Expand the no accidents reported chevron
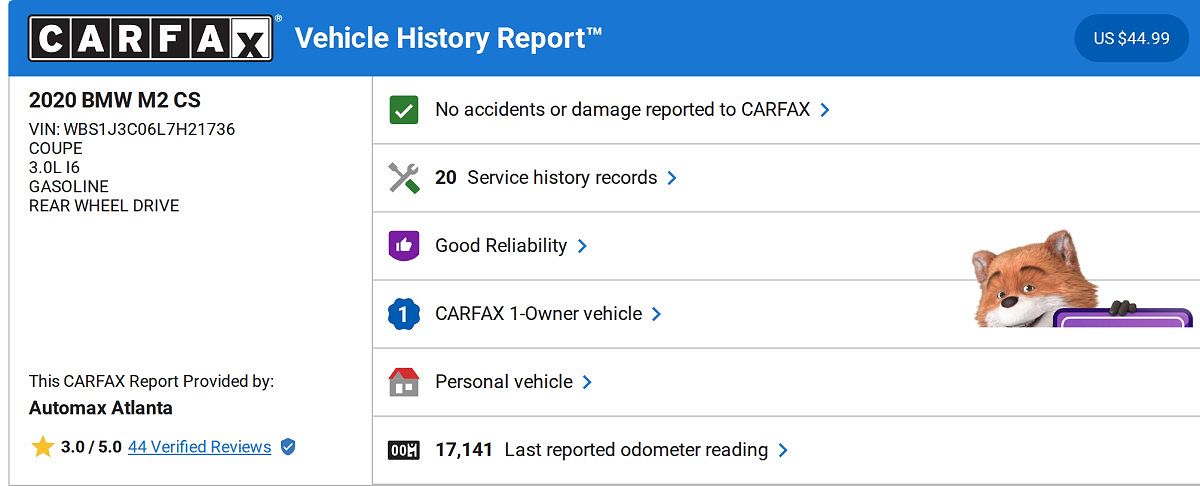 tap(825, 110)
